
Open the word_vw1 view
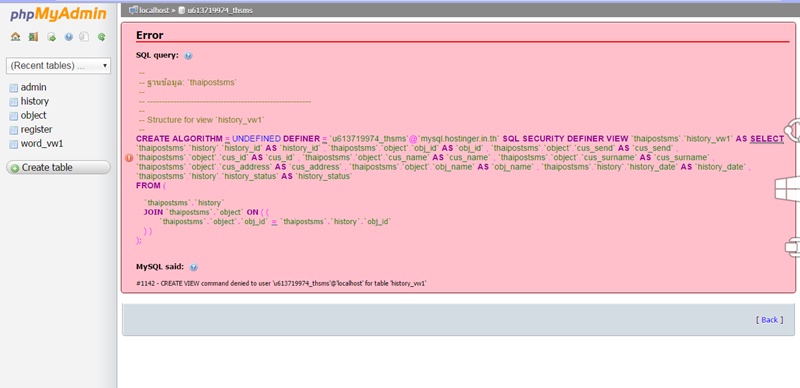click(x=42, y=143)
